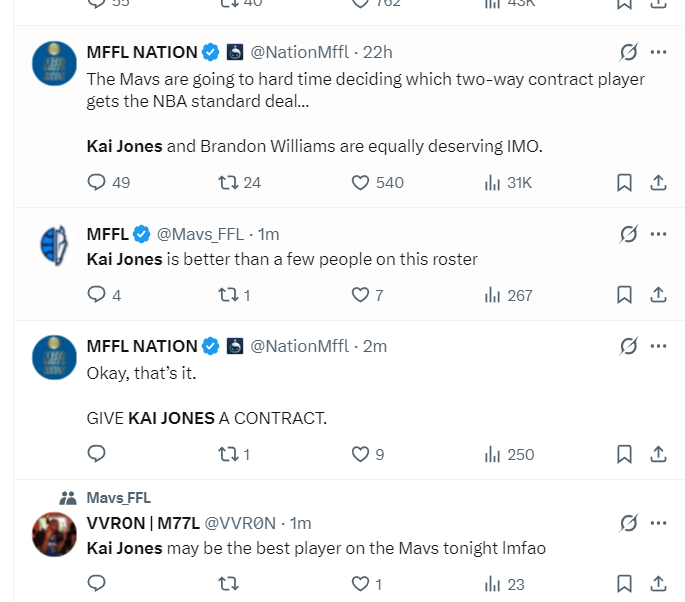Share the 22h MFFL NATION tweet
Image resolution: width=685 pixels, height=602 pixels.
(659, 182)
